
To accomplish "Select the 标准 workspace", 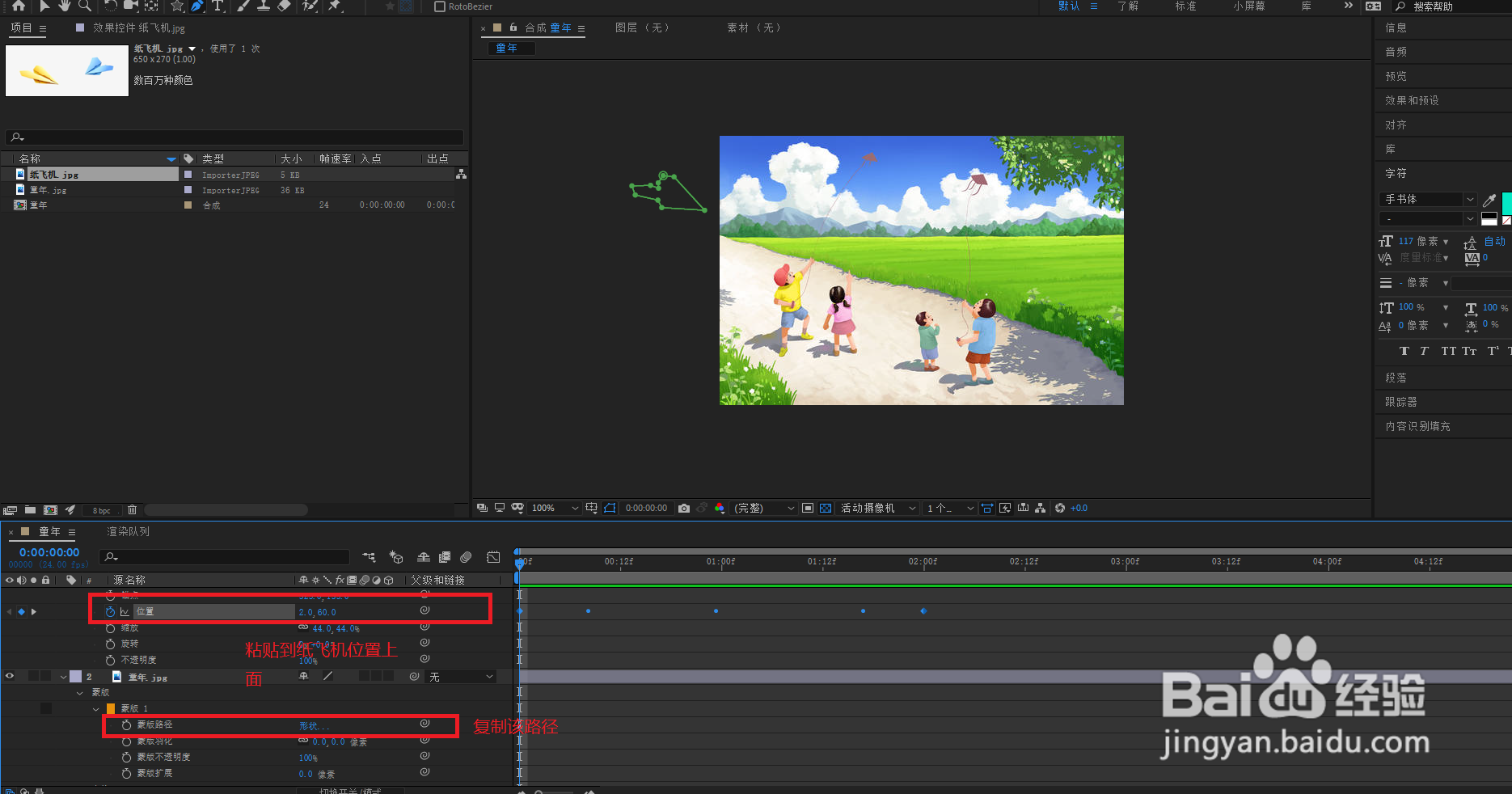I will click(1186, 6).
